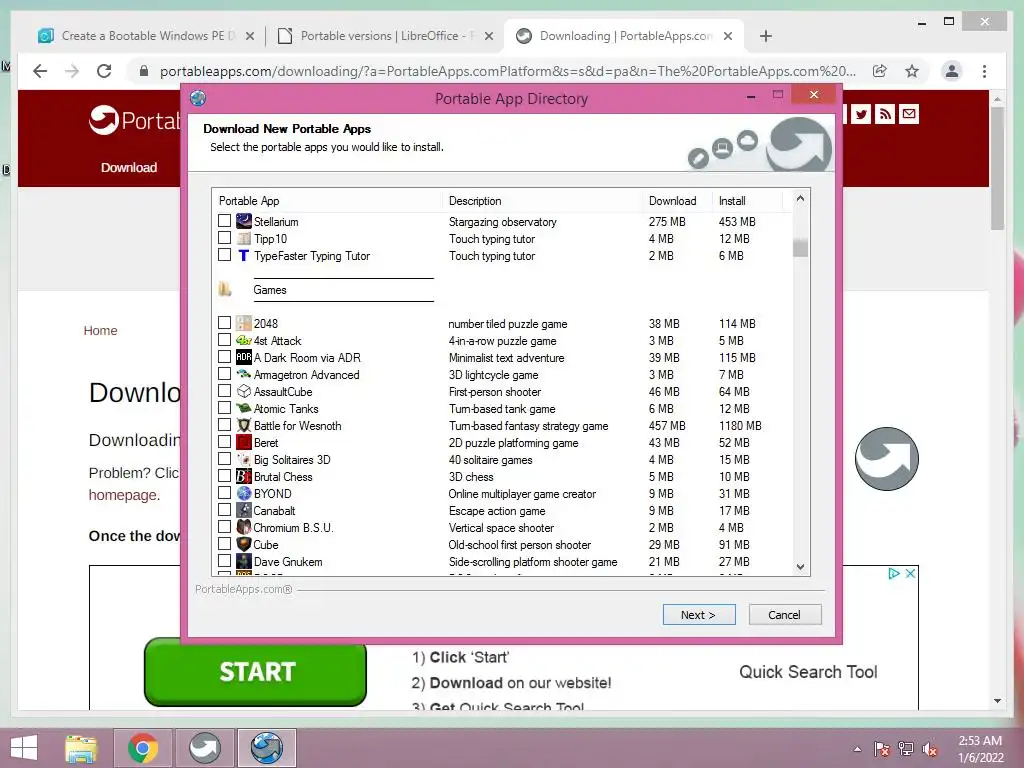
Task: Open File Explorer from taskbar
Action: (x=81, y=748)
